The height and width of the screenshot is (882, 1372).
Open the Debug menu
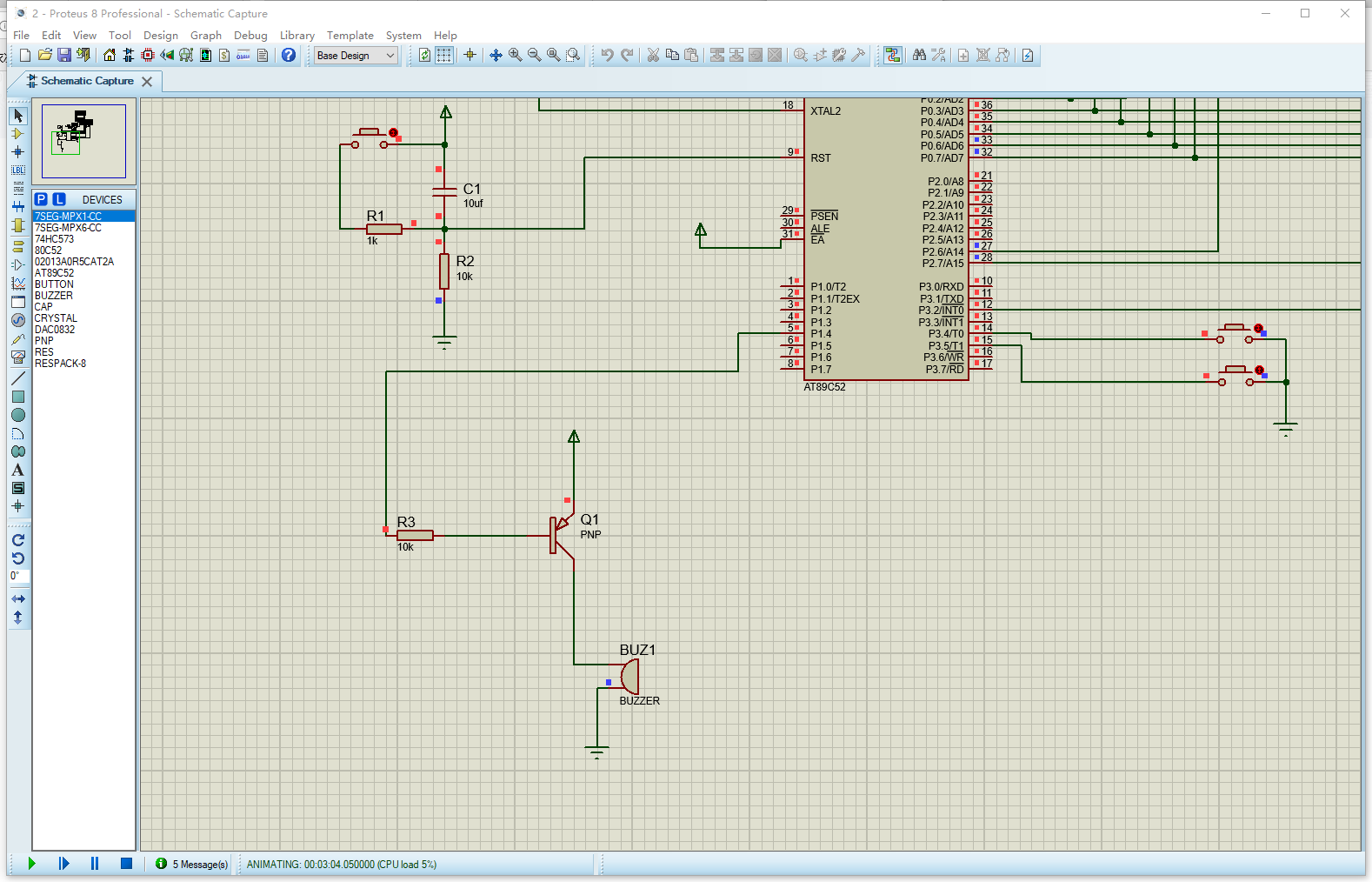(x=250, y=36)
